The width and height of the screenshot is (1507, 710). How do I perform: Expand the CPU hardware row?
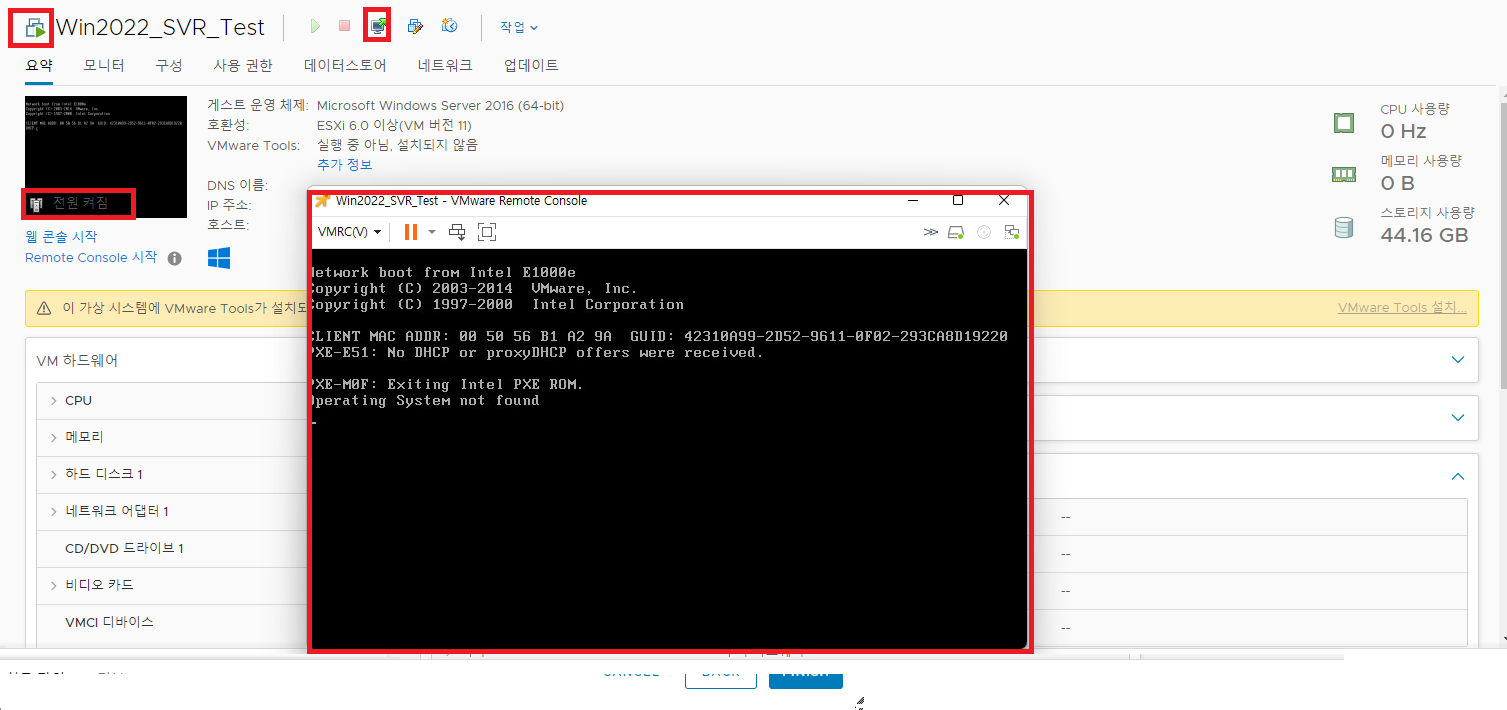(54, 401)
